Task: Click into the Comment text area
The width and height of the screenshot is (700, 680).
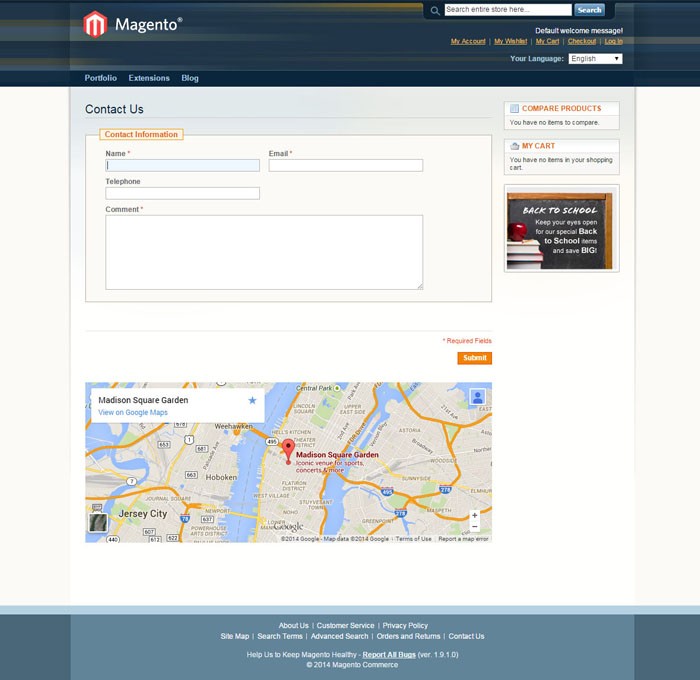Action: tap(264, 252)
